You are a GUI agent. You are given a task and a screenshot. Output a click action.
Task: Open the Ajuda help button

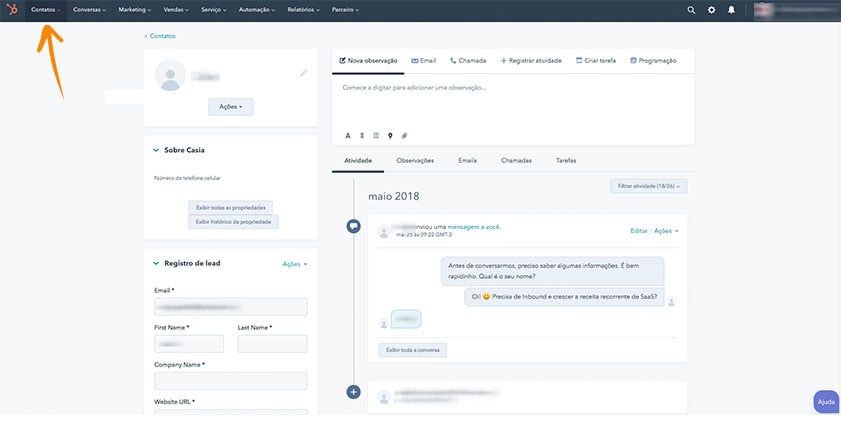[x=827, y=402]
